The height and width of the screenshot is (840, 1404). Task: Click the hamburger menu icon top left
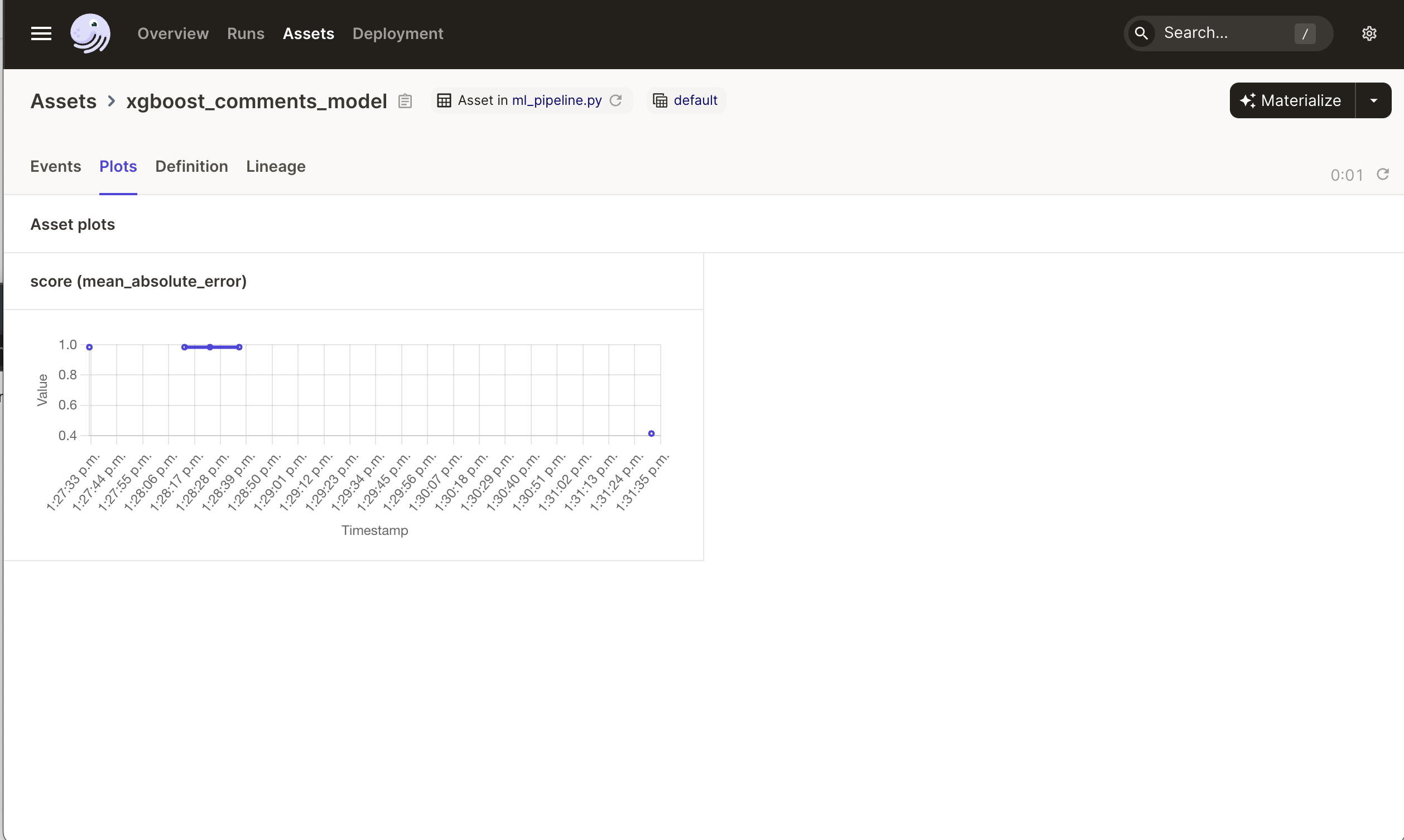[41, 33]
